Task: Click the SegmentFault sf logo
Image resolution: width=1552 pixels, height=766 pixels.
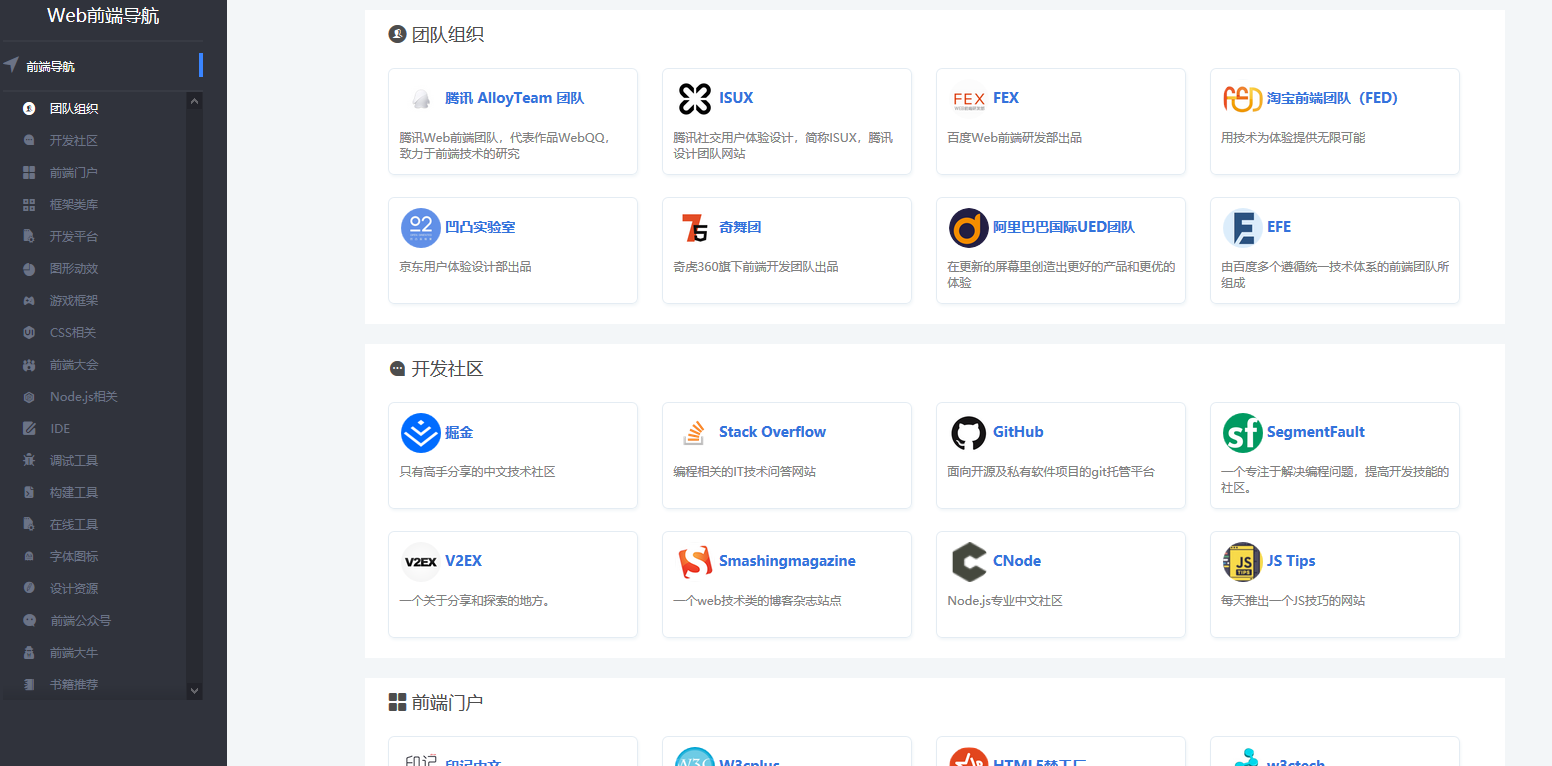Action: 1243,433
